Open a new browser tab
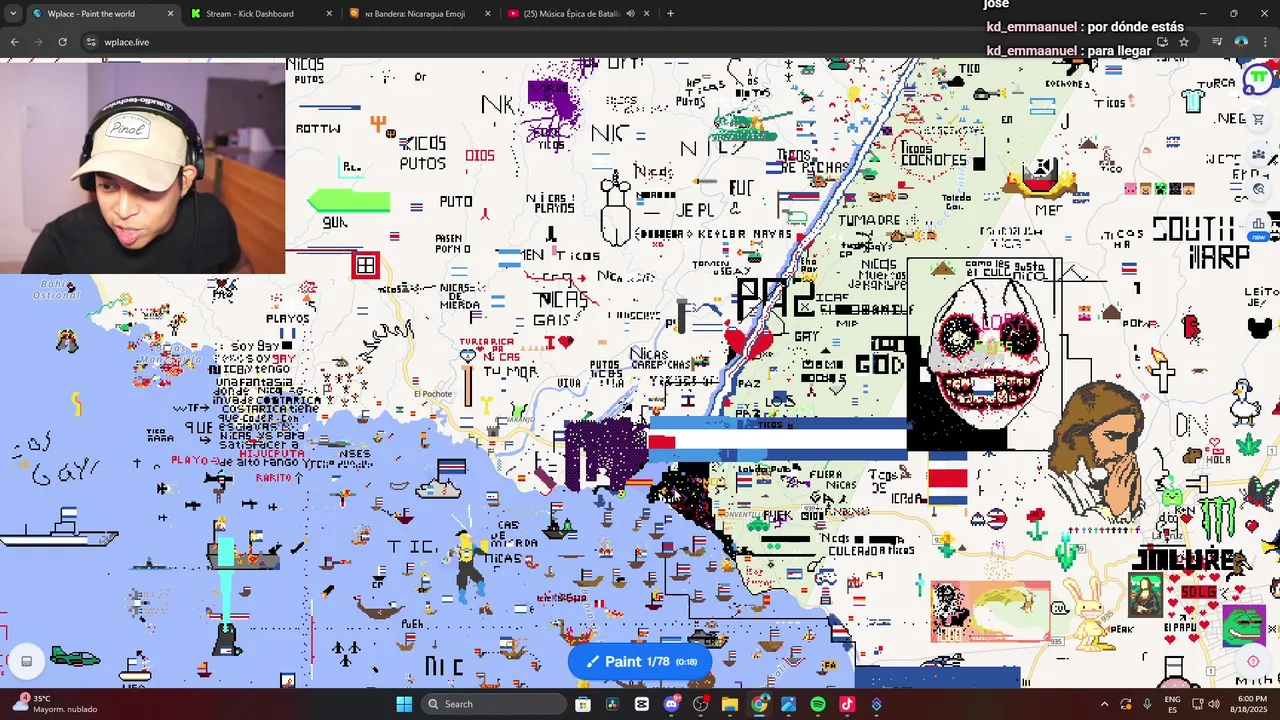 click(x=670, y=14)
